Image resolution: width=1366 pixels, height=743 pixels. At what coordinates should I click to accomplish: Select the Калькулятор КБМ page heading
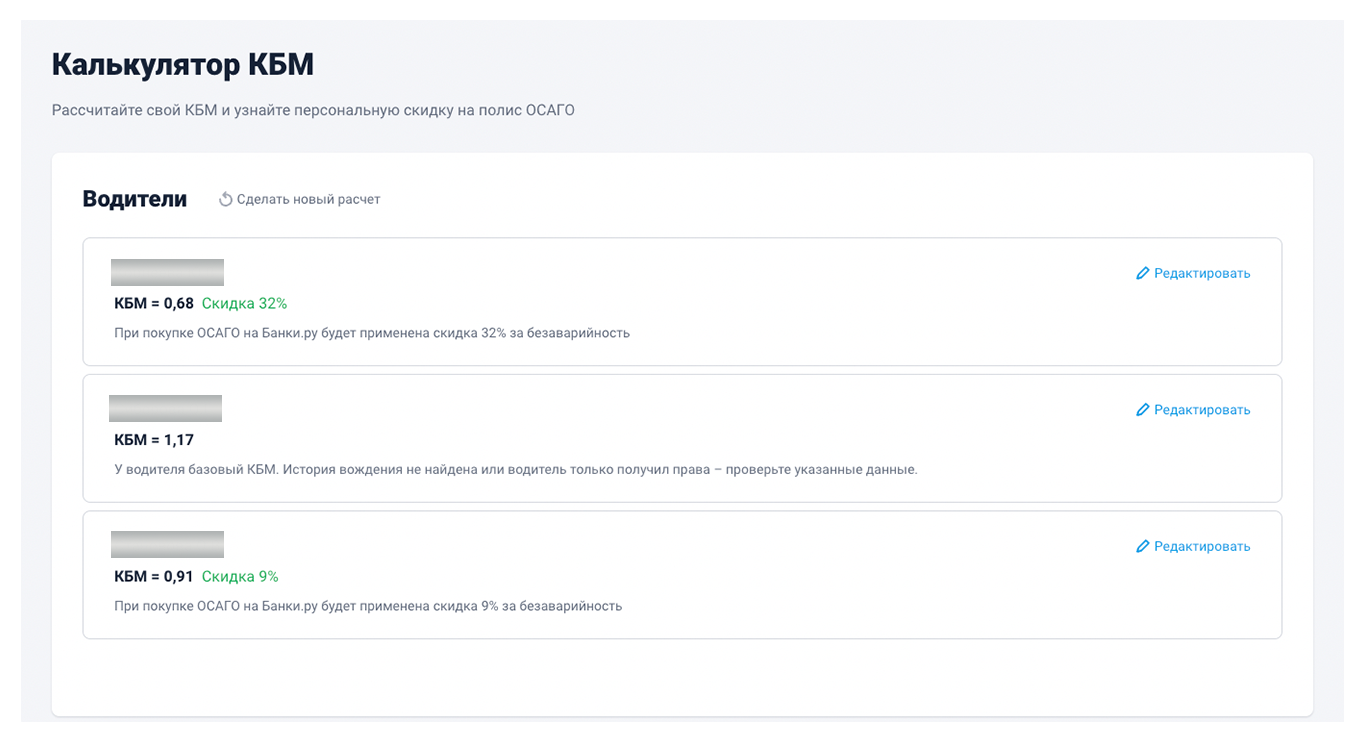tap(183, 65)
